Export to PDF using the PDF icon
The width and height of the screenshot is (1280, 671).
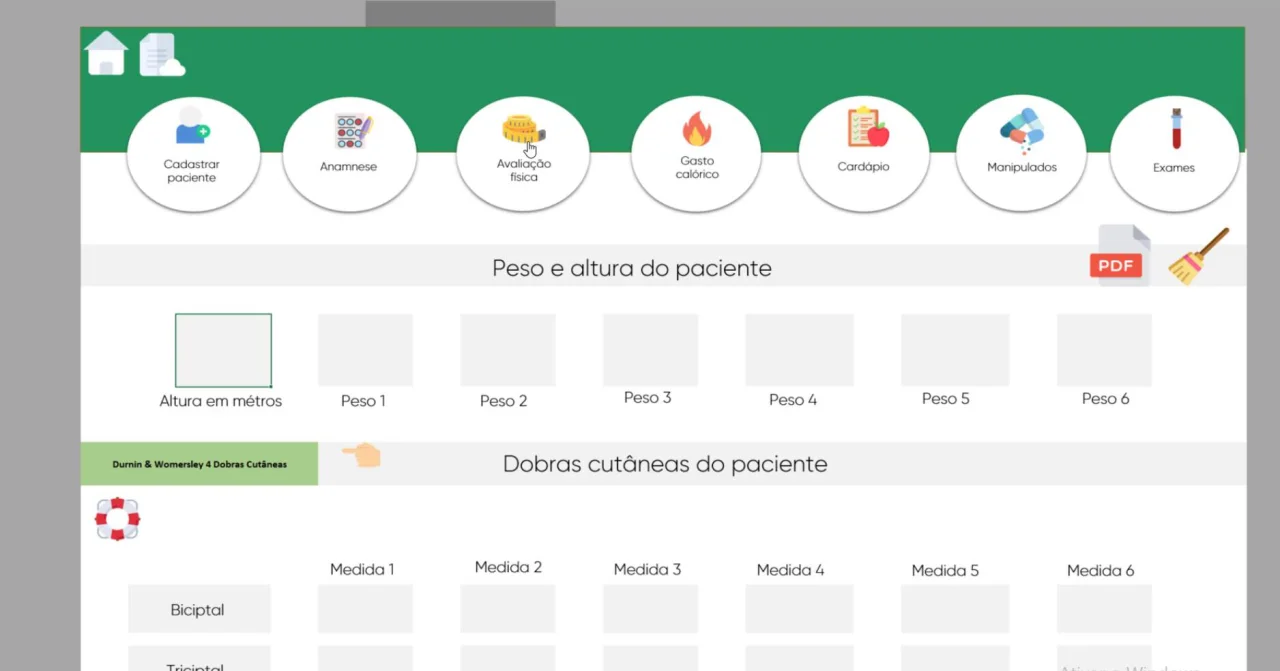click(x=1120, y=256)
